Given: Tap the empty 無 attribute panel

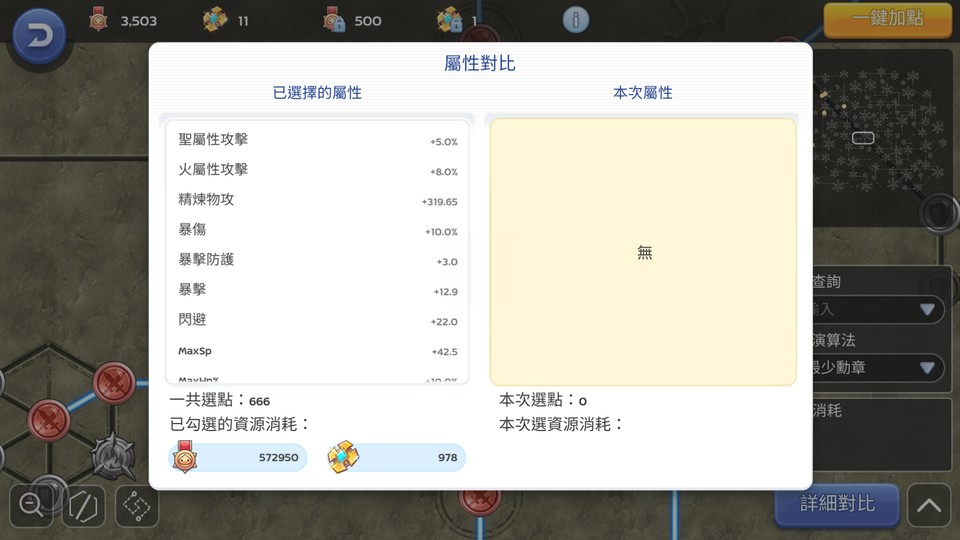Looking at the screenshot, I should pos(643,252).
